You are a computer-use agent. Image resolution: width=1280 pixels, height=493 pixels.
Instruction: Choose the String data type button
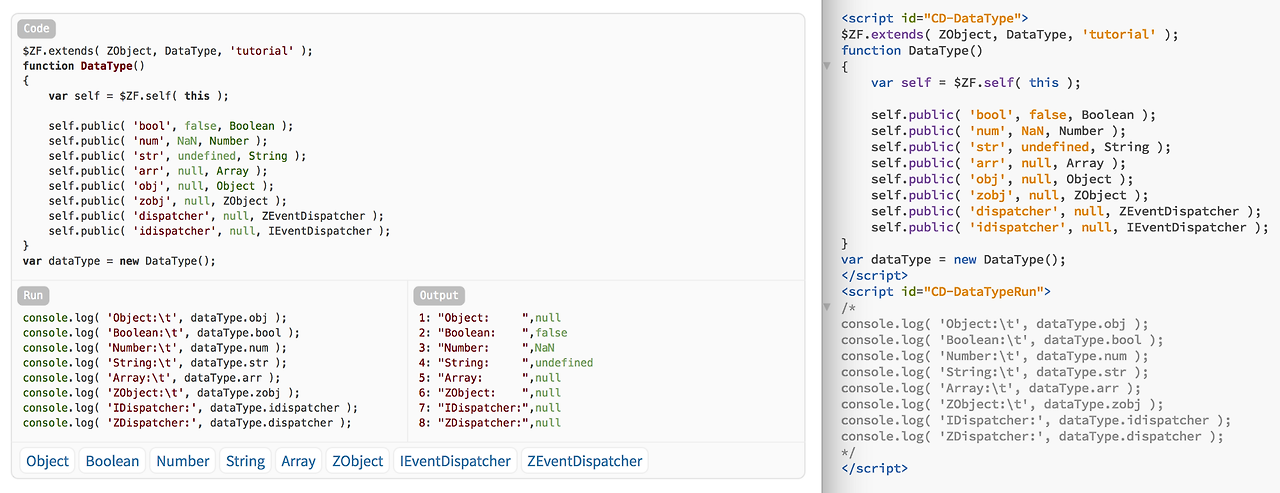tap(245, 461)
